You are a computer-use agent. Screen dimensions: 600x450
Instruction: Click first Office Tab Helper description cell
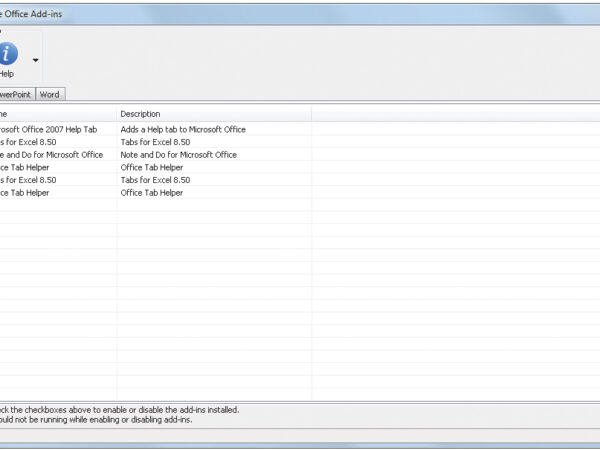pos(152,168)
